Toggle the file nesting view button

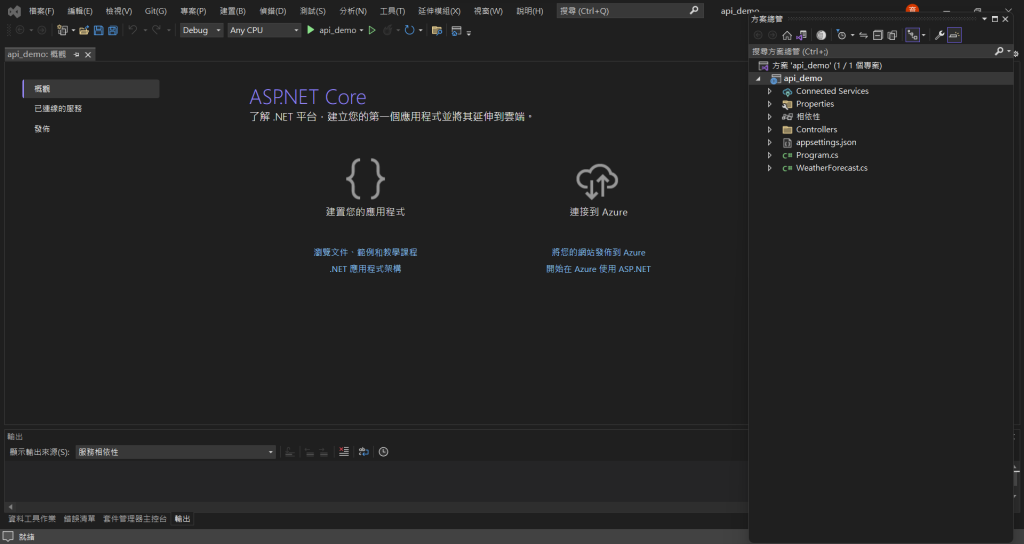coord(912,35)
